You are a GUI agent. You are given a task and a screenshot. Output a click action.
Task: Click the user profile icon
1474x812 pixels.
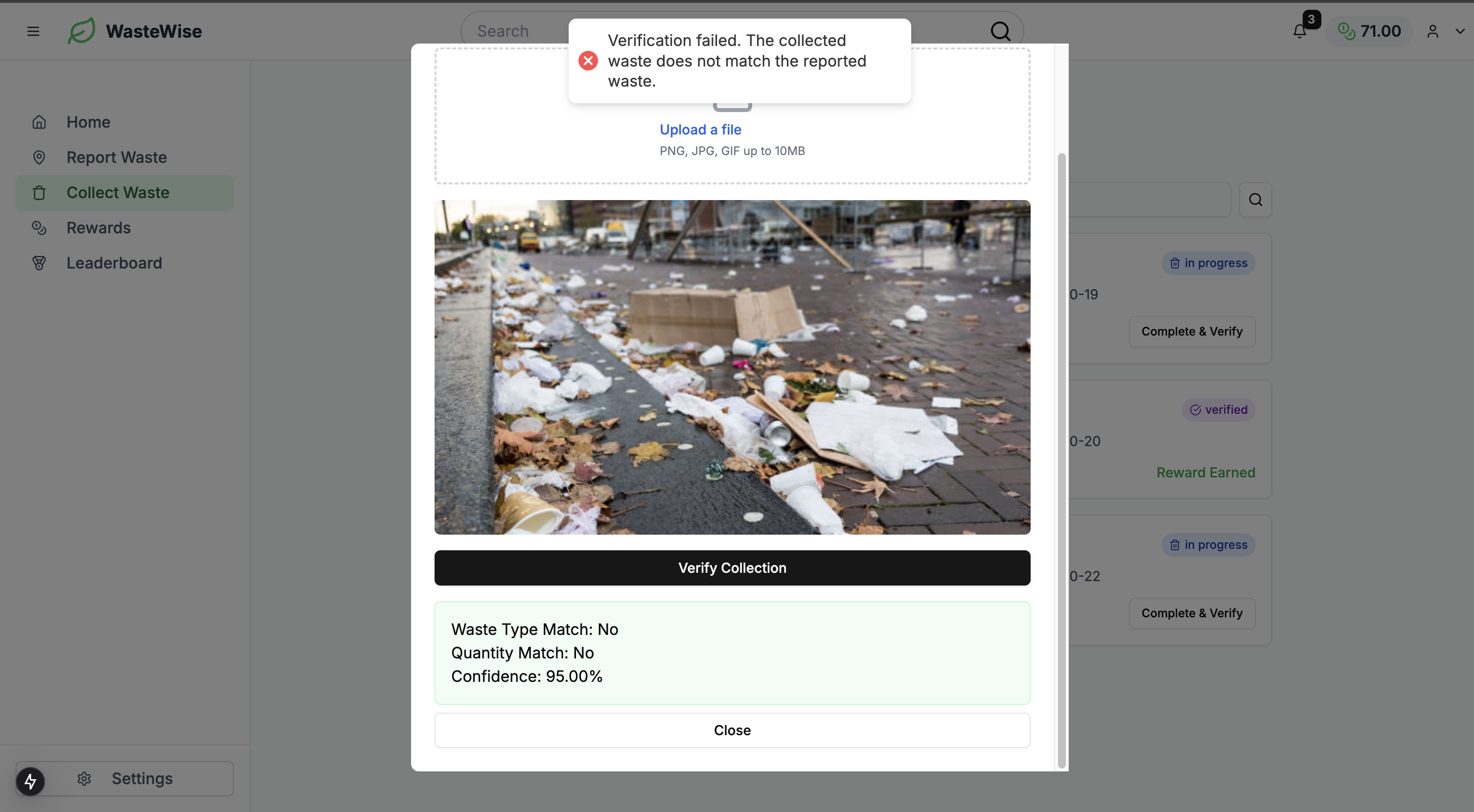click(x=1432, y=31)
